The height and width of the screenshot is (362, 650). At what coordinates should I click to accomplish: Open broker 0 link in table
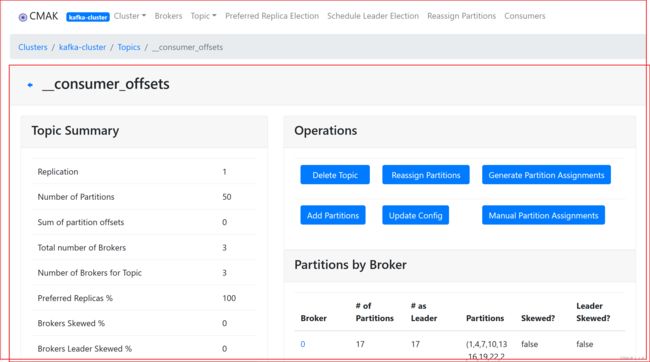click(303, 344)
